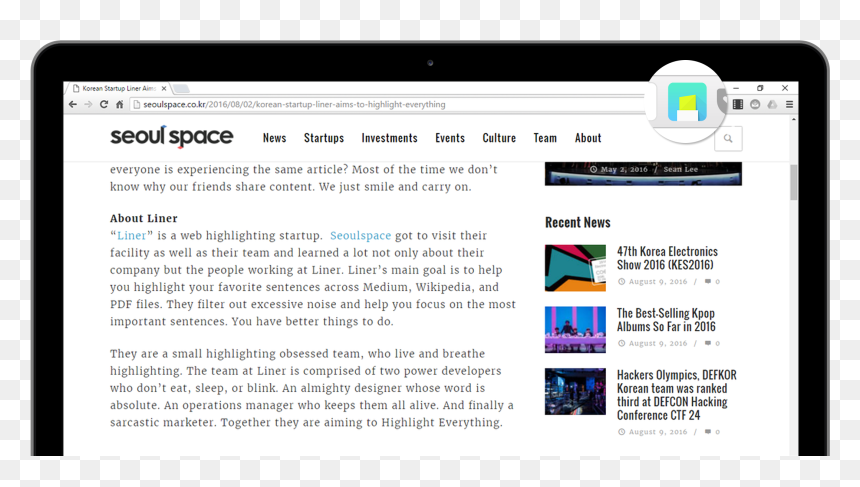
Task: Follow the Seoulspace hyperlink in article
Action: 360,236
